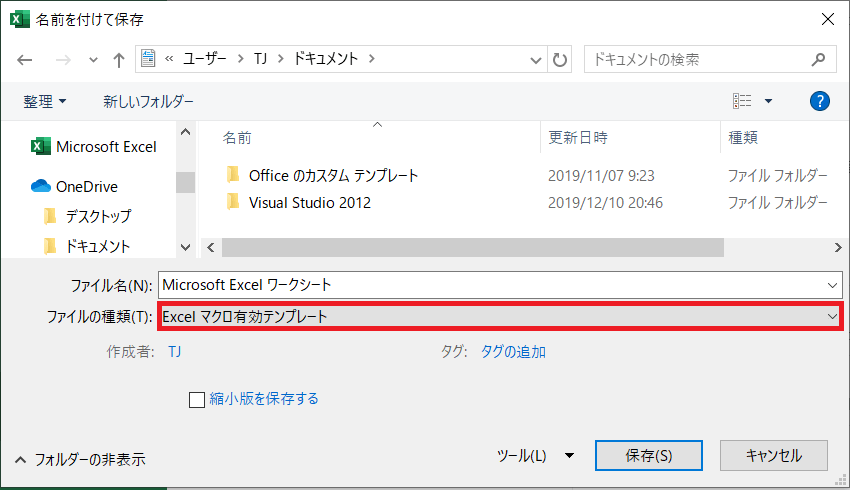850x490 pixels.
Task: Expand the view options dropdown arrow
Action: click(768, 101)
